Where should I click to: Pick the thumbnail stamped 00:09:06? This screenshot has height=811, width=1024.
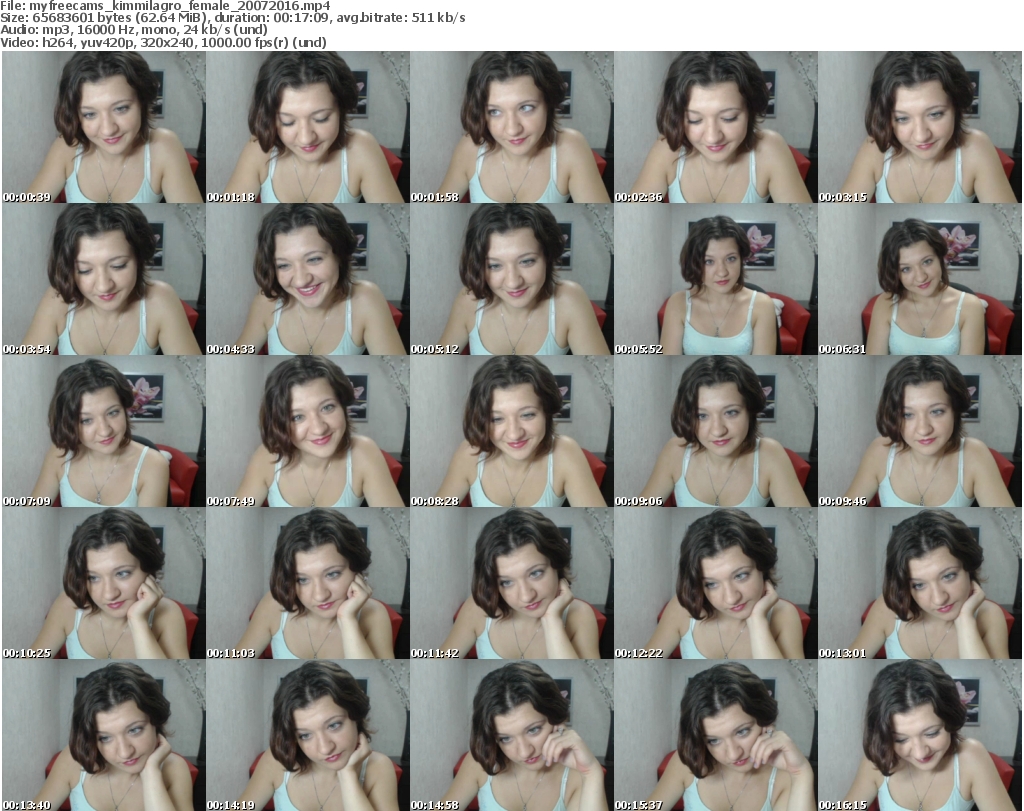pos(716,431)
